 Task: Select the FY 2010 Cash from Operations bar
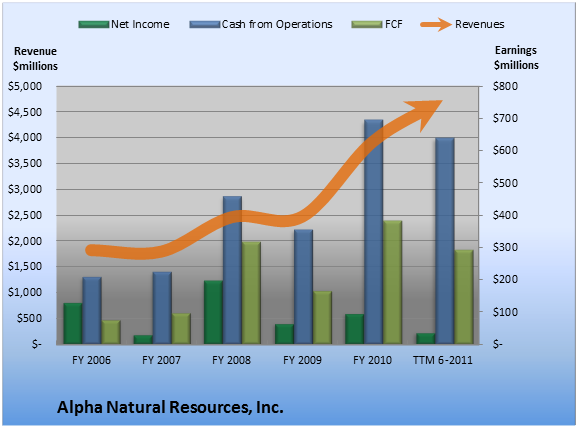374,232
